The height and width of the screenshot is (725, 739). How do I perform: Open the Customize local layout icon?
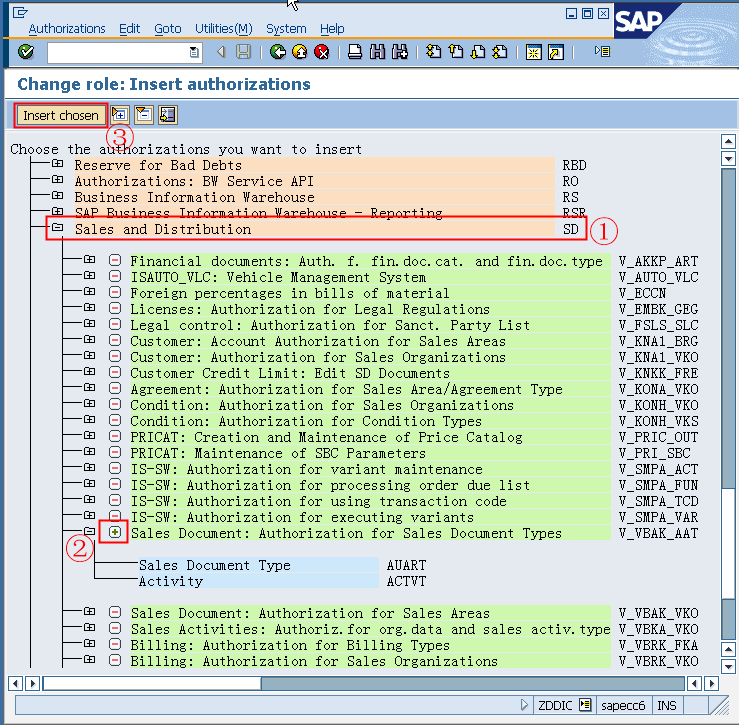[x=602, y=51]
